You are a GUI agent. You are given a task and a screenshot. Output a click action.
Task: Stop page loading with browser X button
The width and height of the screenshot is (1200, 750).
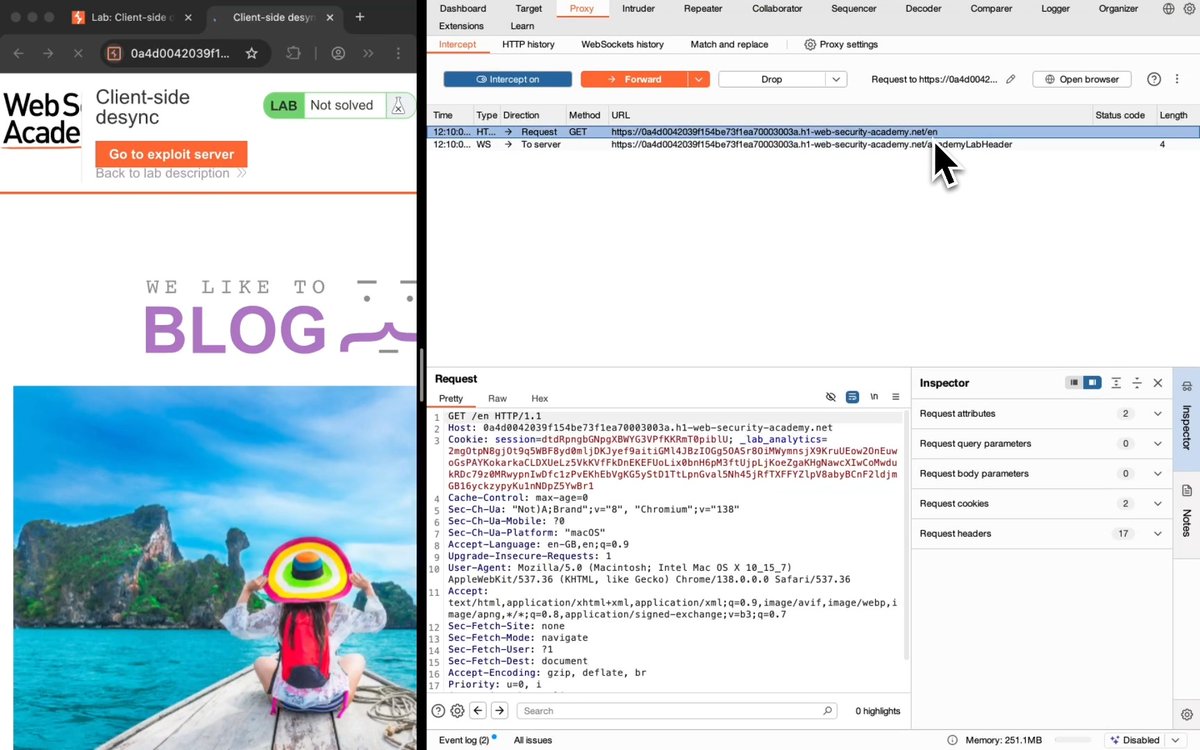pyautogui.click(x=78, y=53)
